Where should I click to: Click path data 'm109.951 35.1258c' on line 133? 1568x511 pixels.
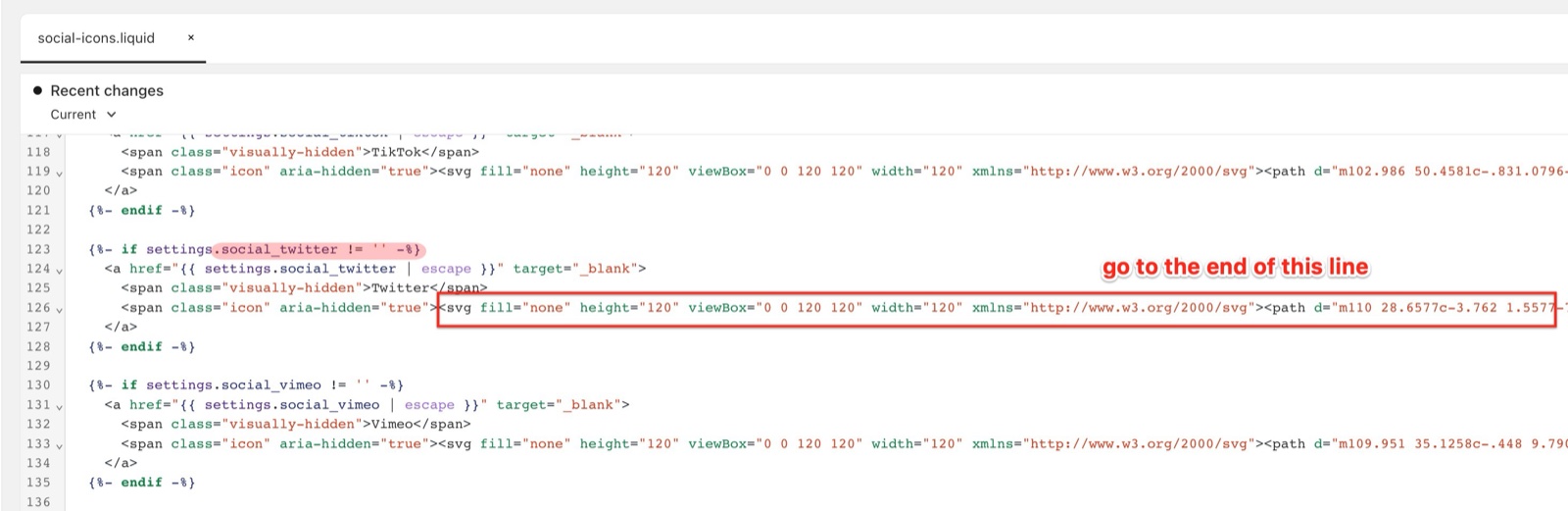(1410, 444)
